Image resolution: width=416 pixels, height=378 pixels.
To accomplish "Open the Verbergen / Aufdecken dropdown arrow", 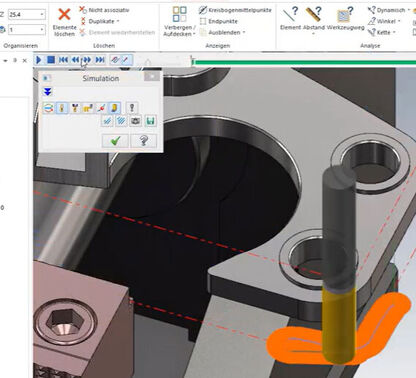I will [194, 34].
